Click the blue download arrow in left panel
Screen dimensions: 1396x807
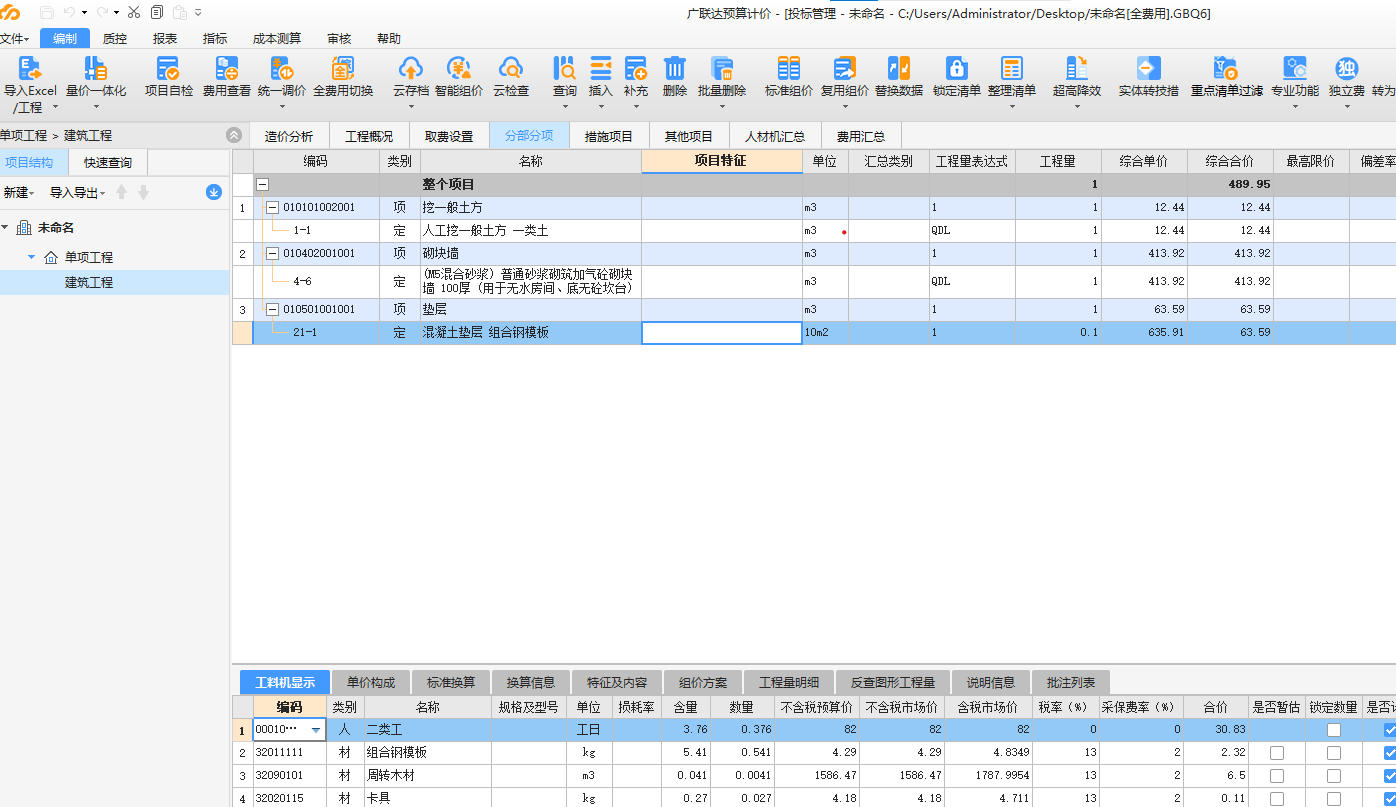point(214,192)
